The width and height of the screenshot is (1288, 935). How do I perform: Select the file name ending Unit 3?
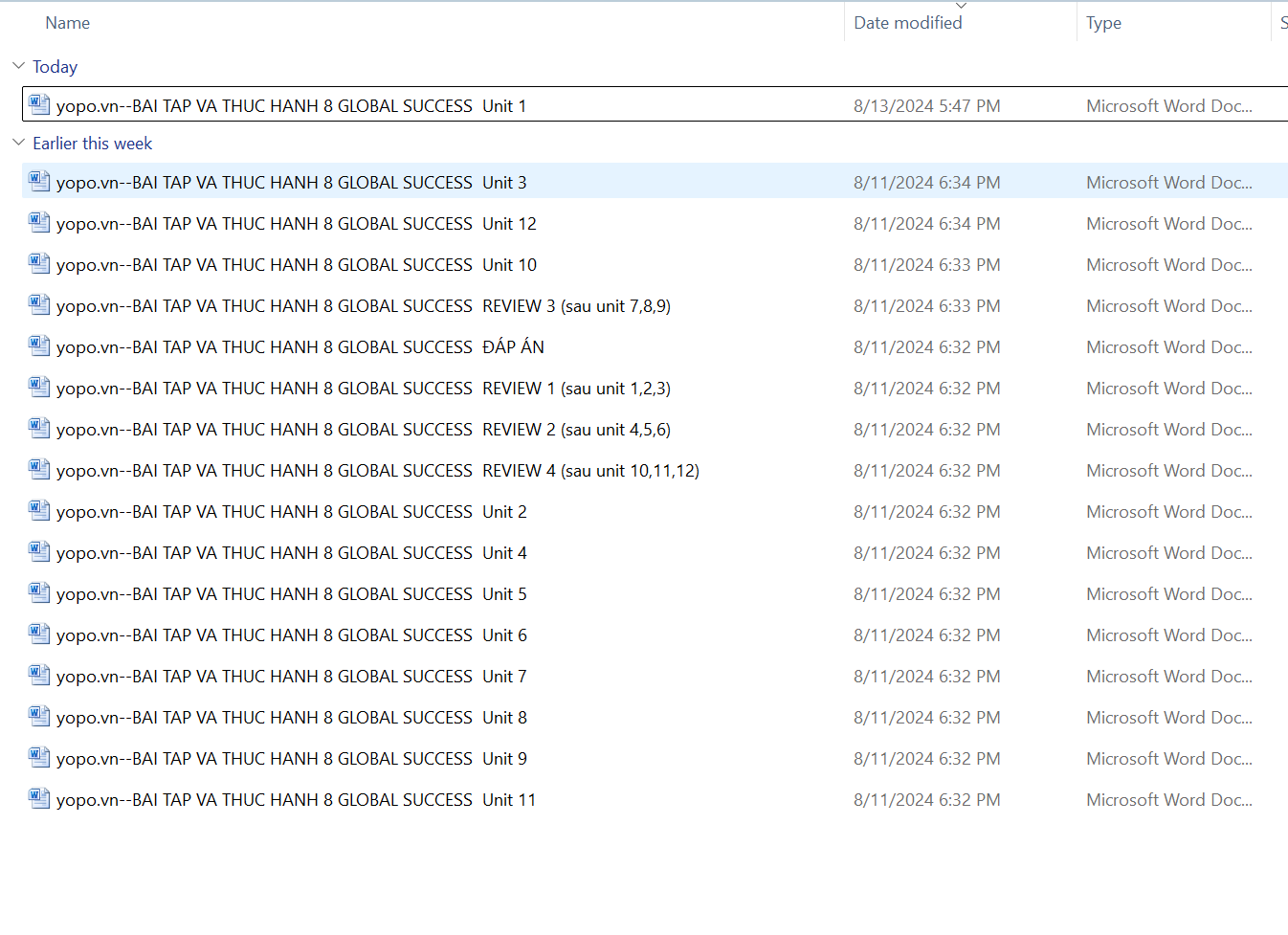(x=291, y=183)
